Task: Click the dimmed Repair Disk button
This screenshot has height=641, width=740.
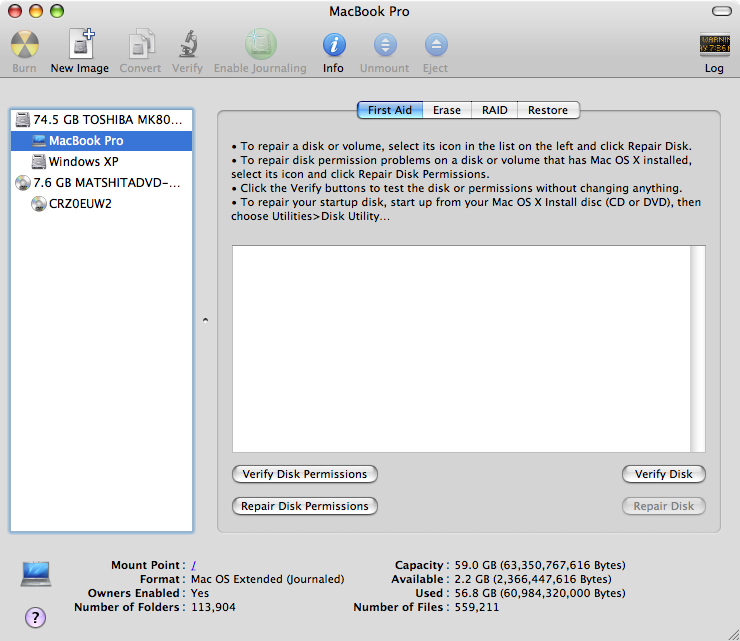Action: tap(664, 506)
